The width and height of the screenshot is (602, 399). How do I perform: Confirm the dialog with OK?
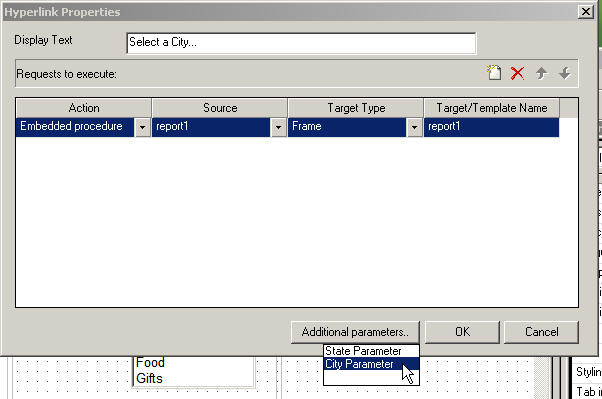point(462,332)
